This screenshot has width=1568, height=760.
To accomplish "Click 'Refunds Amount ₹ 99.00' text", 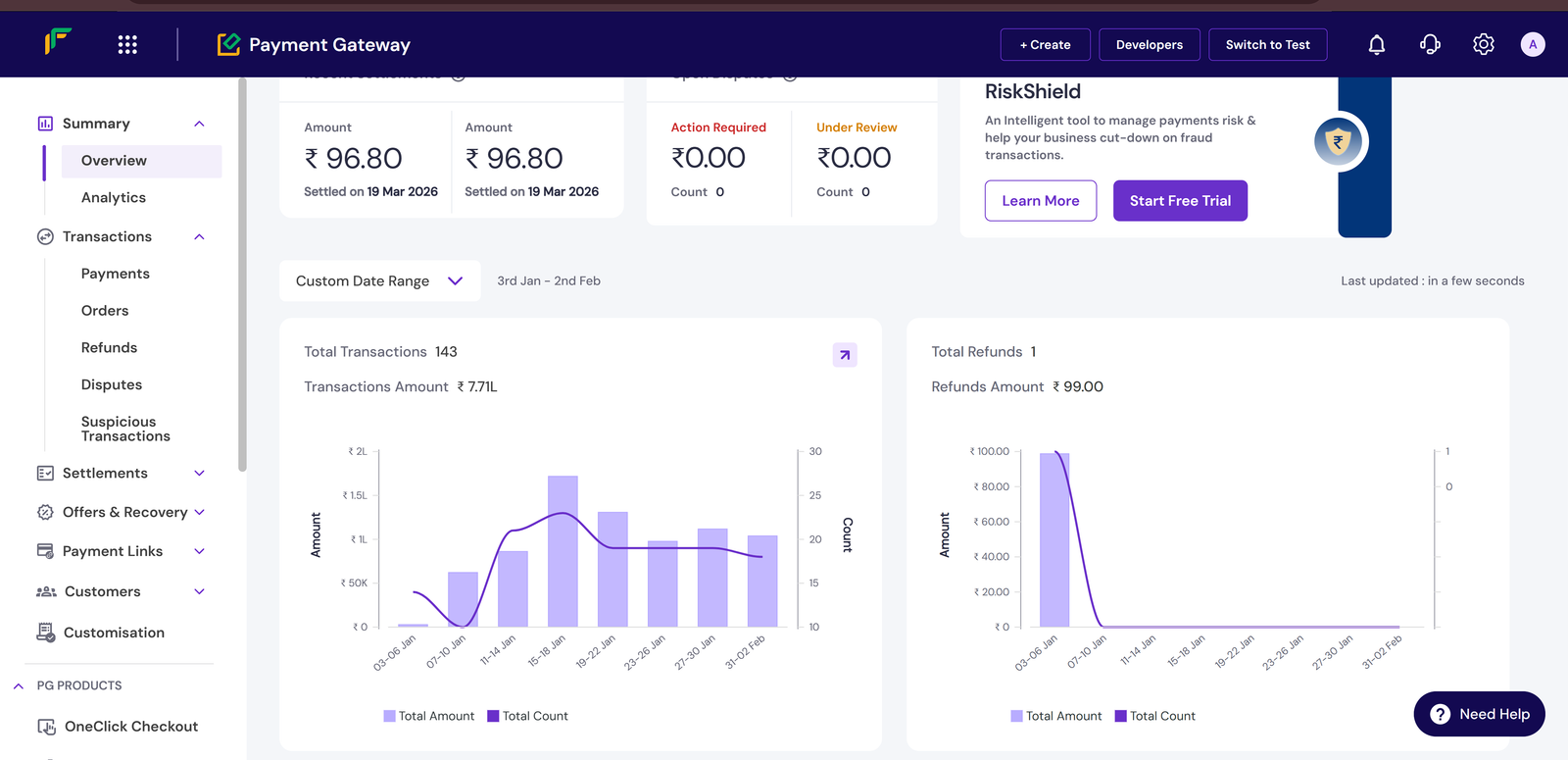I will tap(1017, 387).
